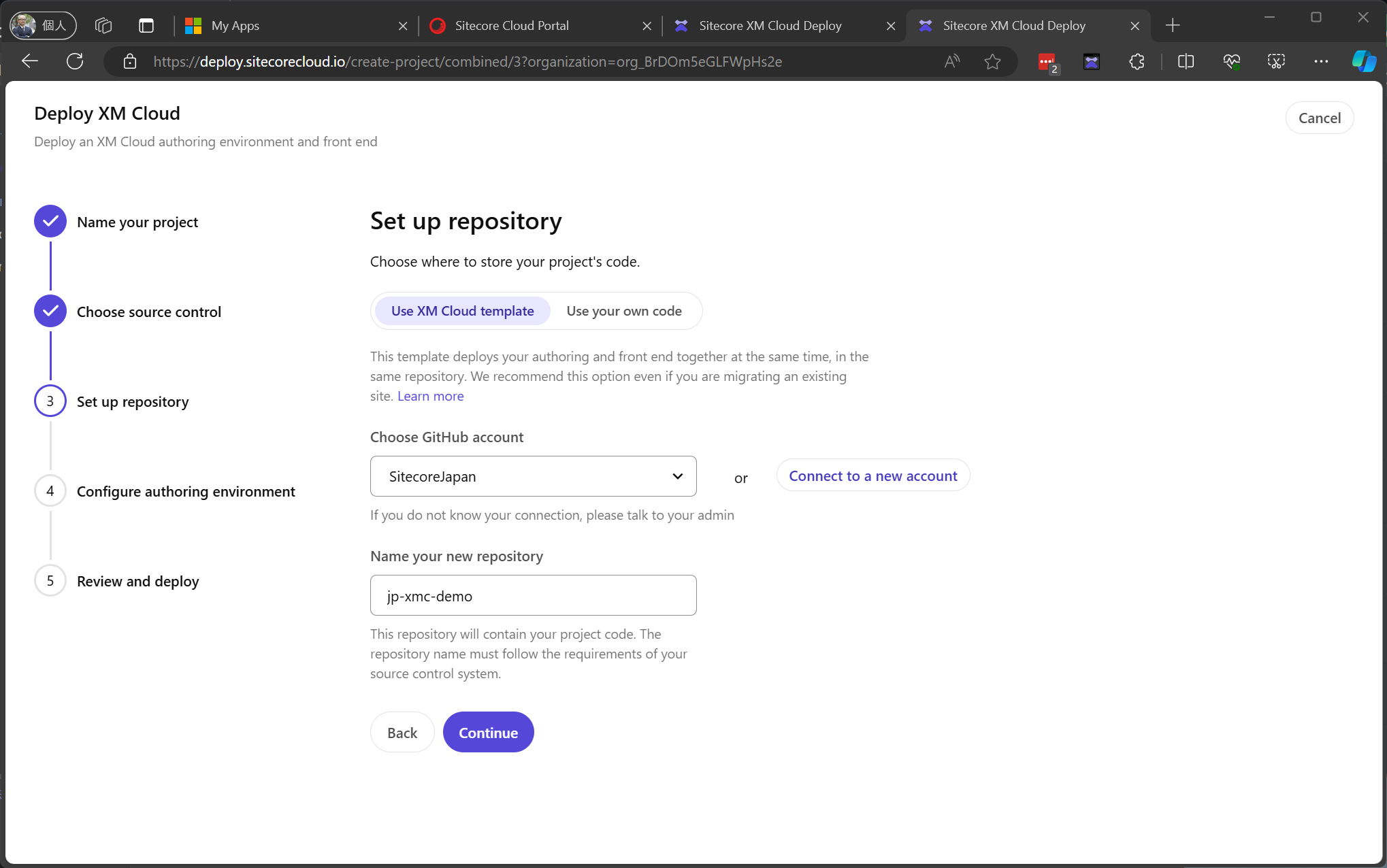Close the Sitecore Cloud Portal tab
This screenshot has height=868, width=1387.
[647, 26]
